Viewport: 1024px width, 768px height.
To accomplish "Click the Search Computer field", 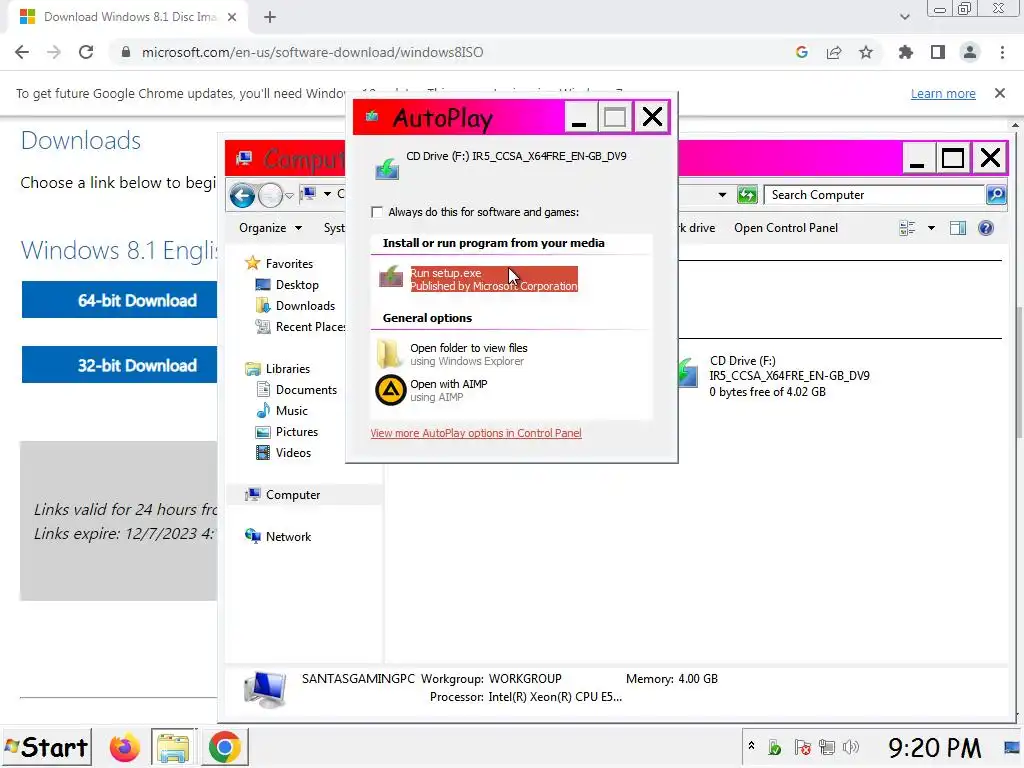I will click(x=874, y=195).
